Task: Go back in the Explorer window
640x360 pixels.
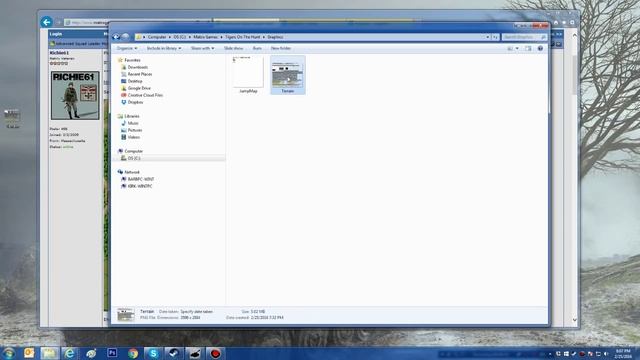Action: click(116, 37)
